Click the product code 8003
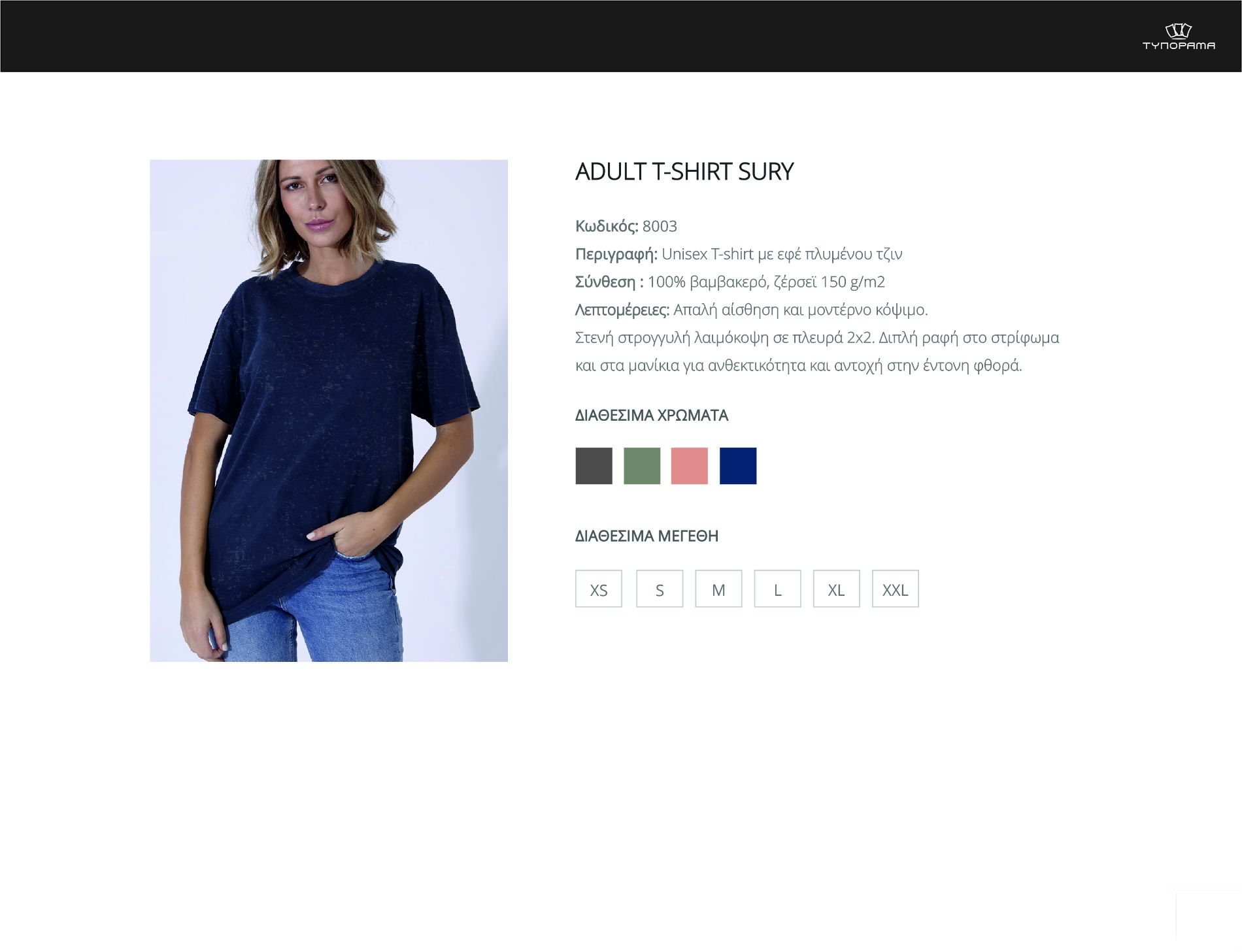Screen dimensions: 1242x952 [660, 226]
